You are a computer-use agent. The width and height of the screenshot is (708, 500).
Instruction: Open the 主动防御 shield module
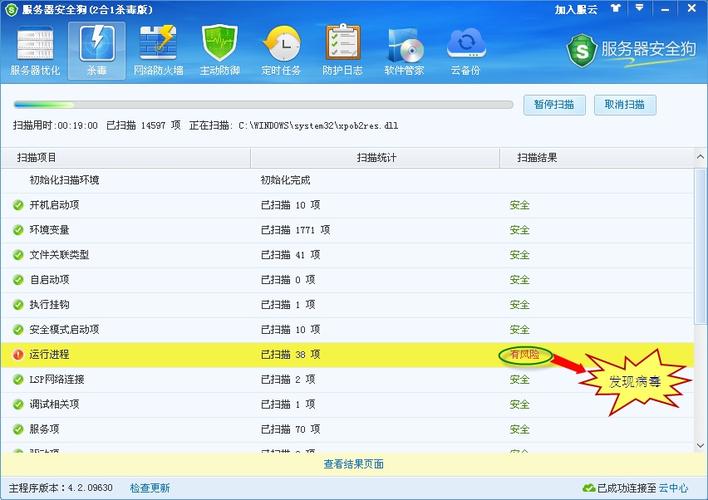(219, 51)
